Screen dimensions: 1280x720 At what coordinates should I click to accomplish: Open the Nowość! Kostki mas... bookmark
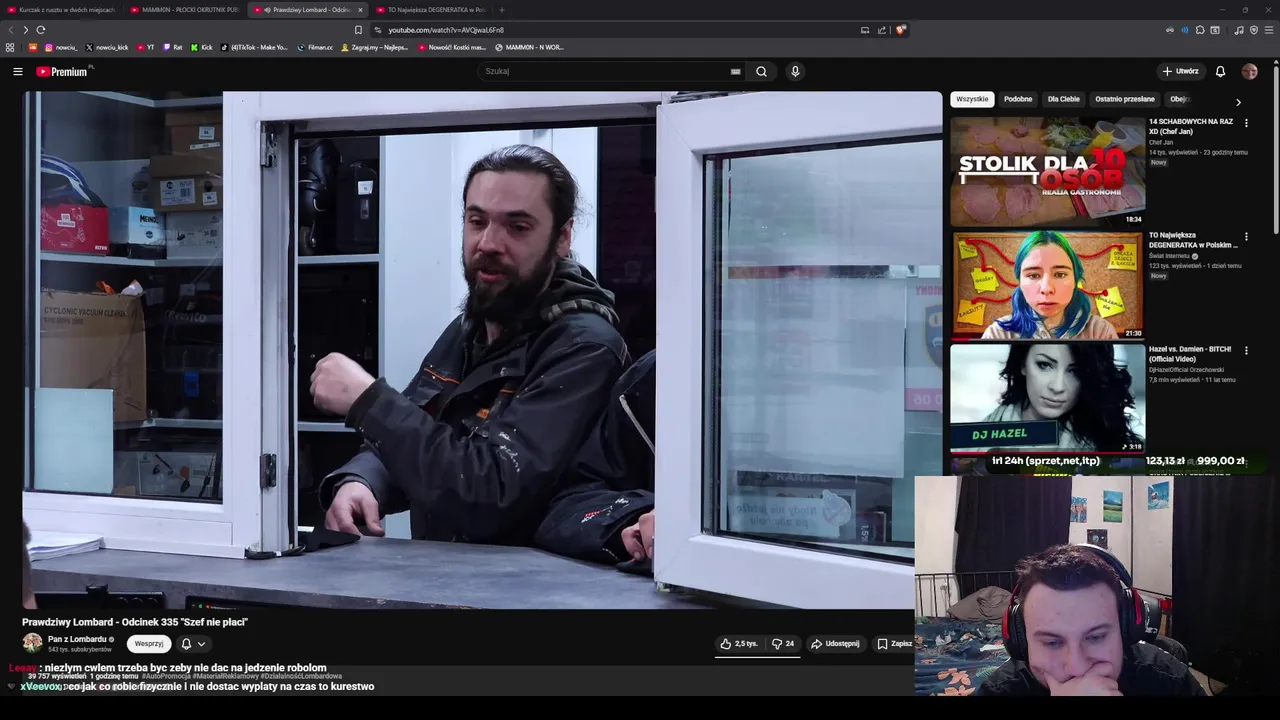click(x=452, y=47)
